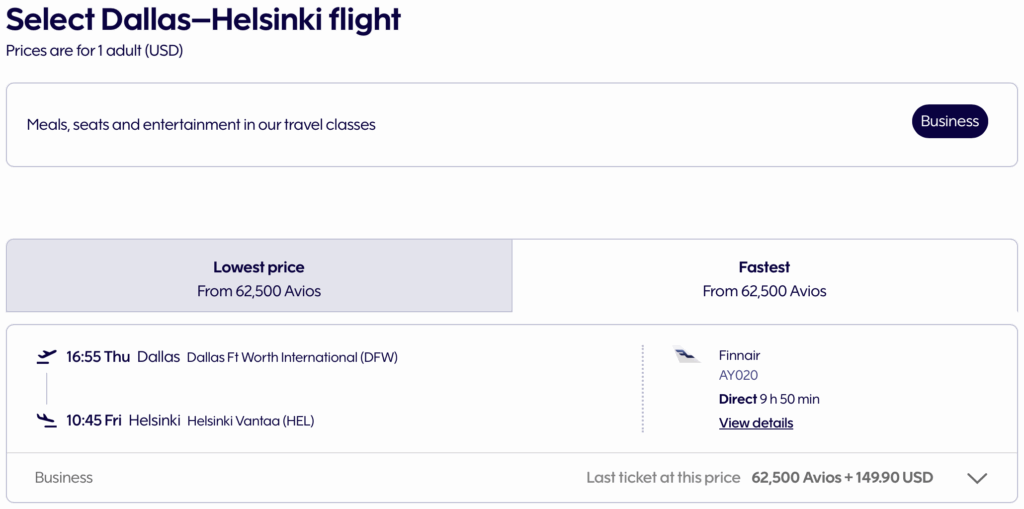
Task: Click the Last ticket at this price notice
Action: coord(663,478)
